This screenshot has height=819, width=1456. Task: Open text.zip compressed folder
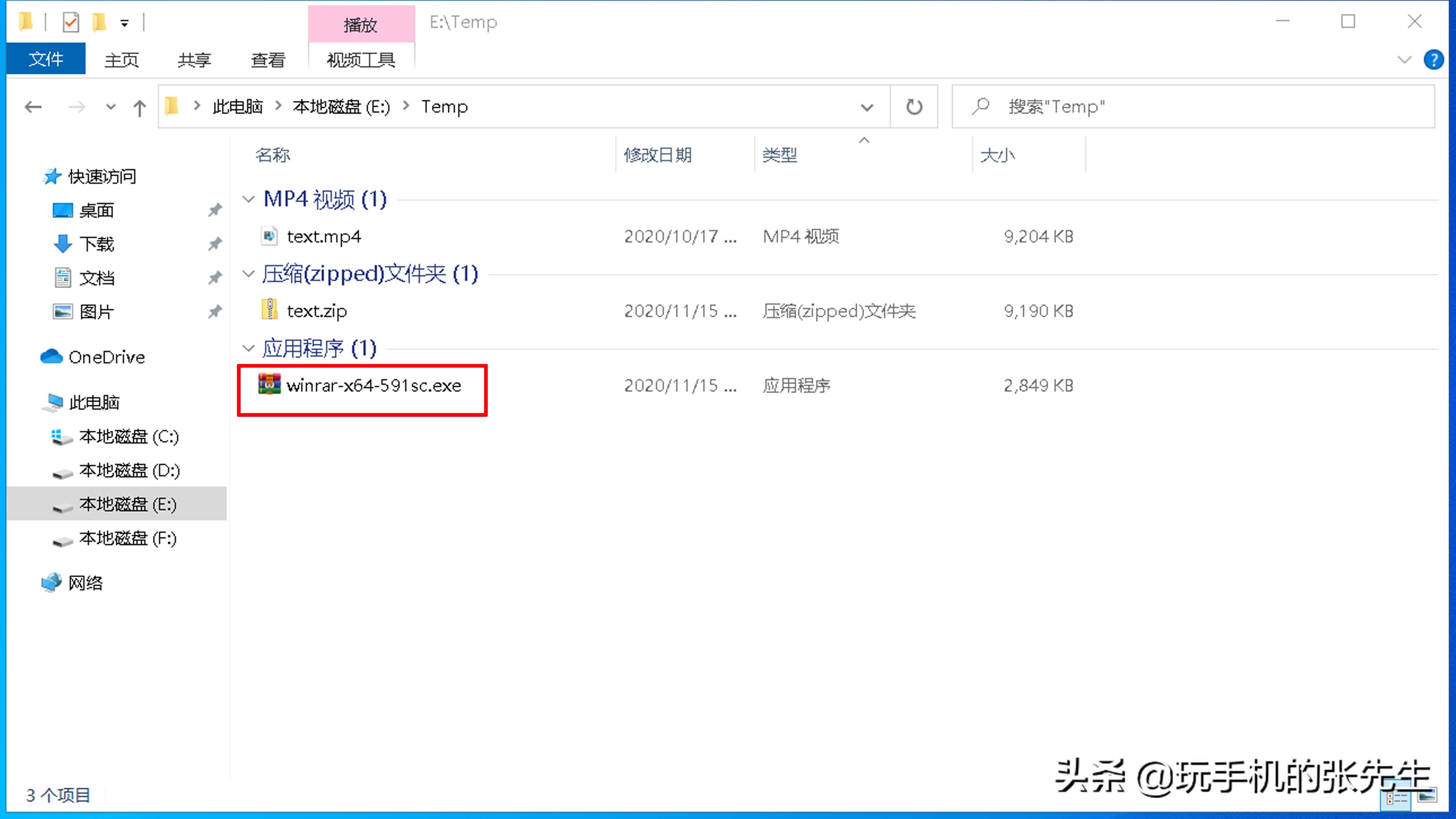[x=316, y=311]
